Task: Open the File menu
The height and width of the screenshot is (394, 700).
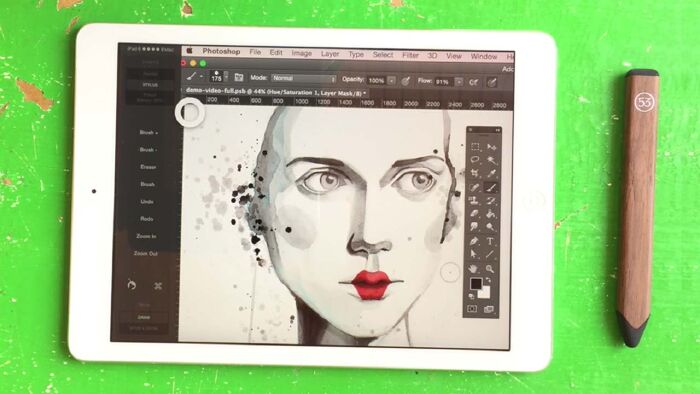Action: point(255,52)
